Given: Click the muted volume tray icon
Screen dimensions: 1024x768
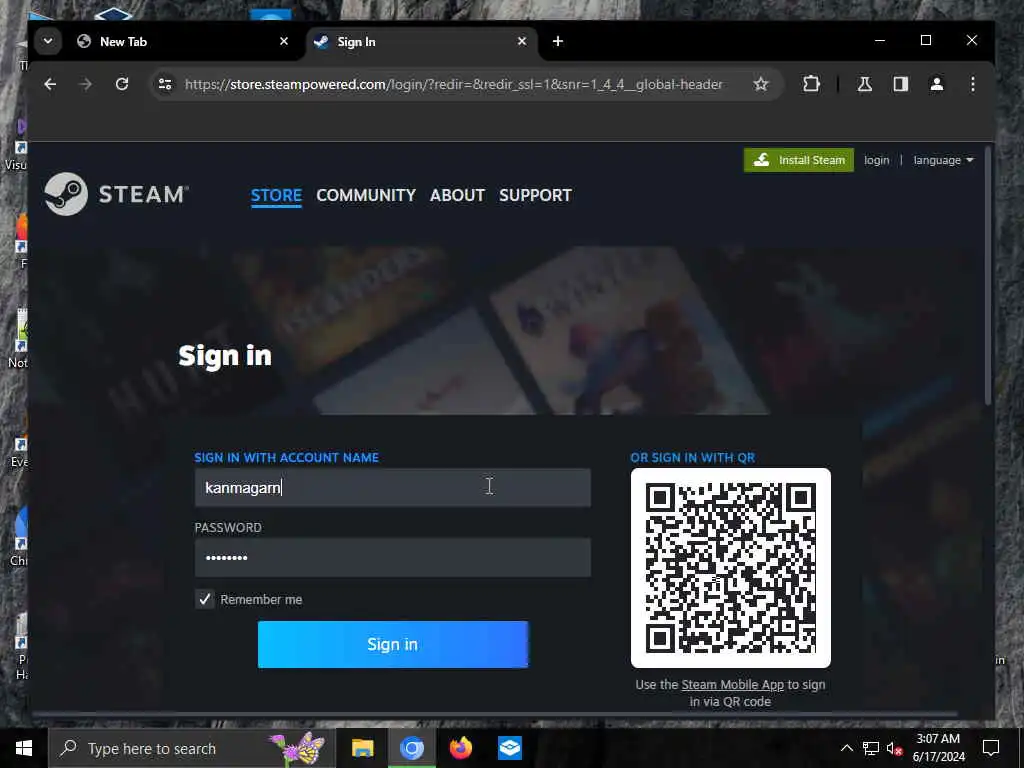Looking at the screenshot, I should click(894, 748).
